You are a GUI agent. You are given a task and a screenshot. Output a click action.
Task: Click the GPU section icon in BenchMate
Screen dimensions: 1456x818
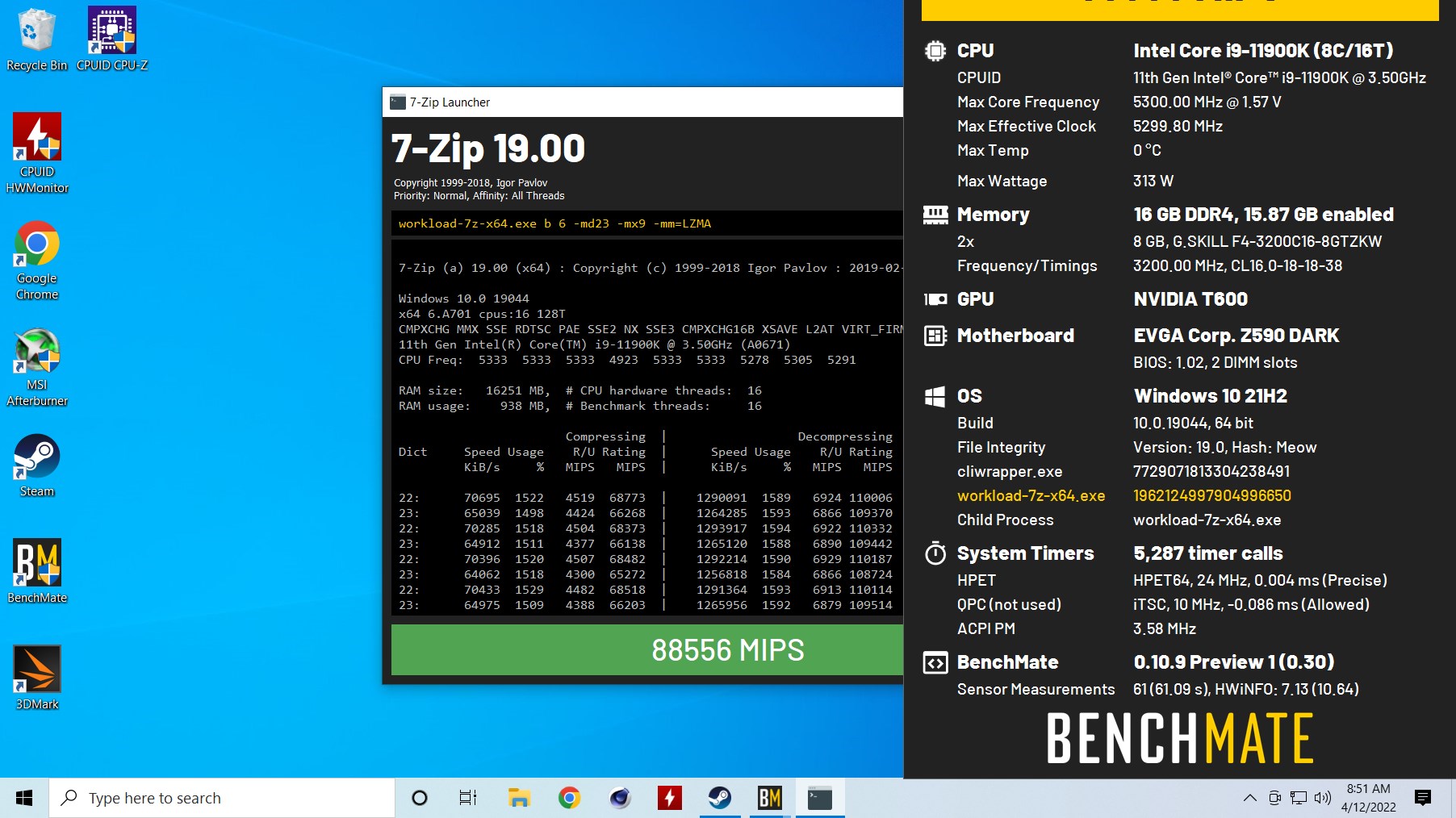point(935,299)
